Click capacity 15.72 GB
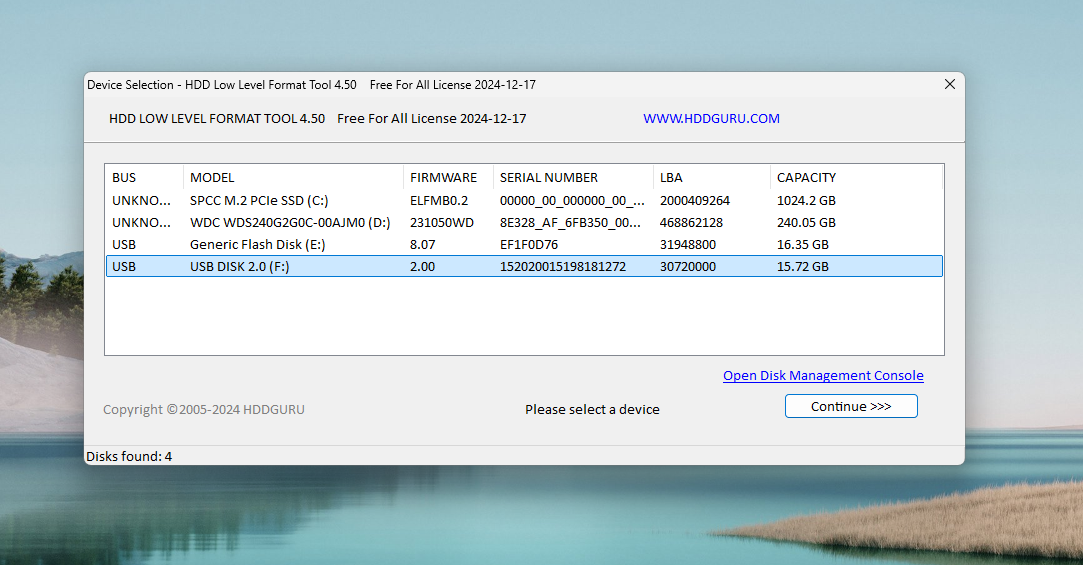This screenshot has width=1083, height=565. [x=803, y=267]
